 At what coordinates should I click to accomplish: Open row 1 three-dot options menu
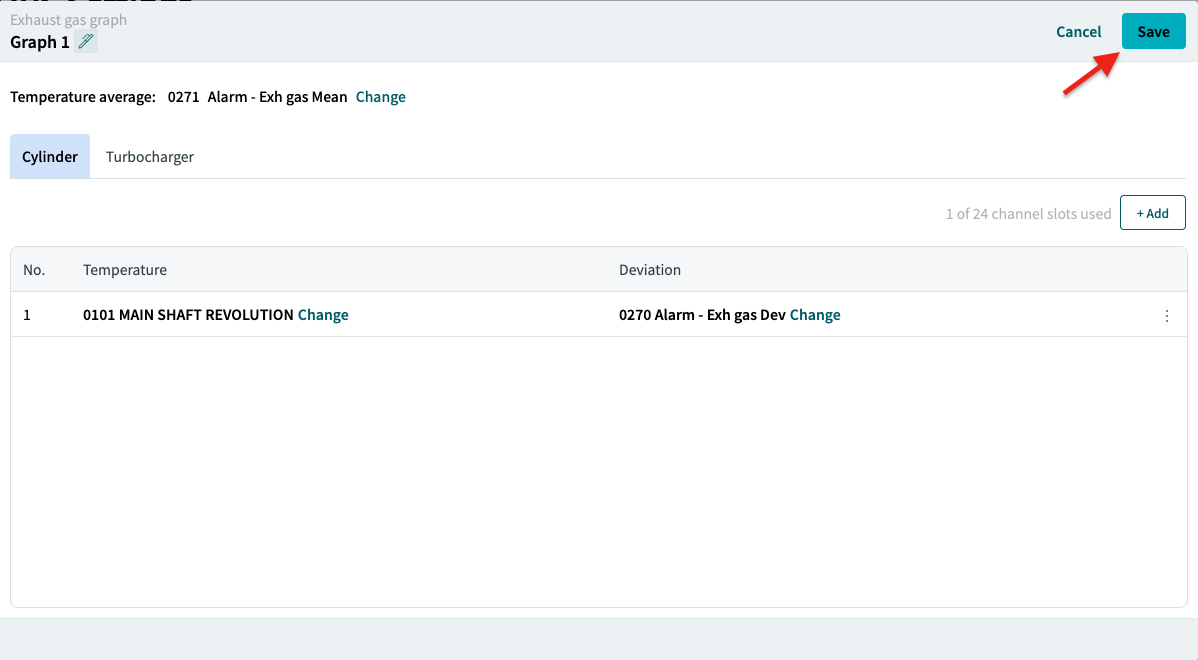click(x=1167, y=315)
